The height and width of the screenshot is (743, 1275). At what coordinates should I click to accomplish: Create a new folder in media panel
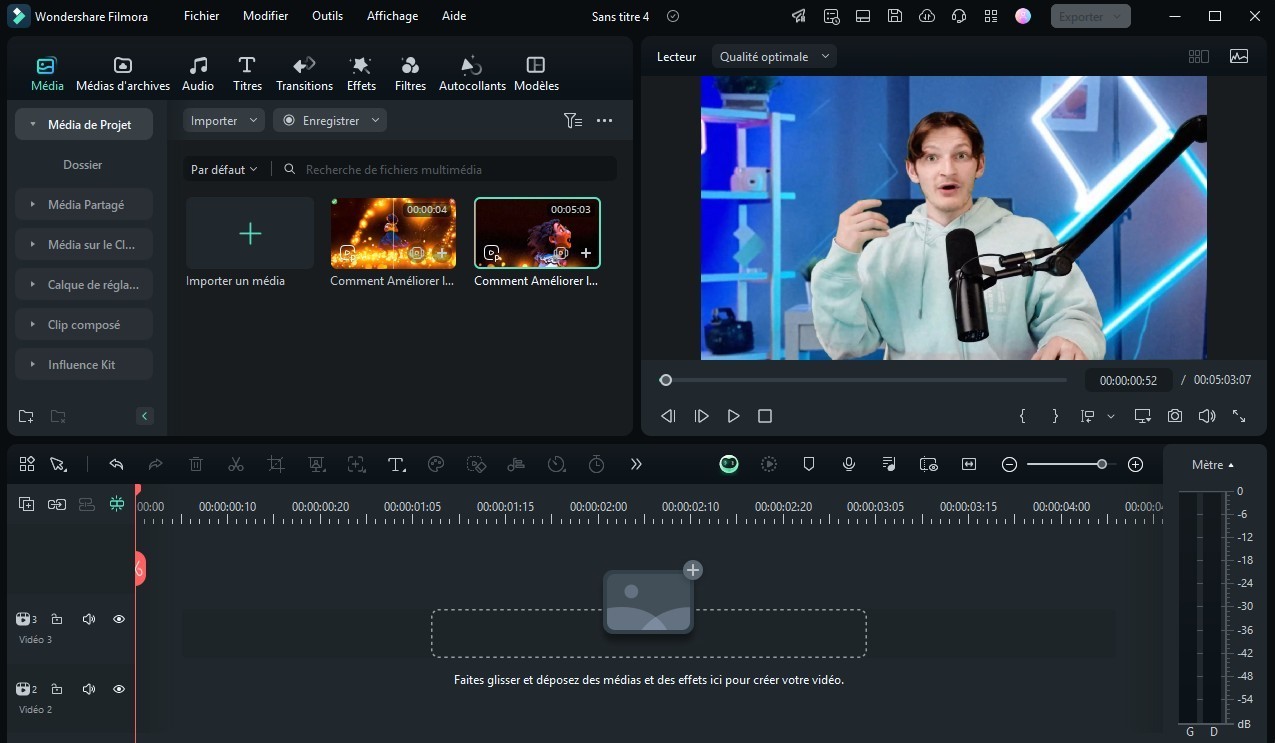click(26, 416)
